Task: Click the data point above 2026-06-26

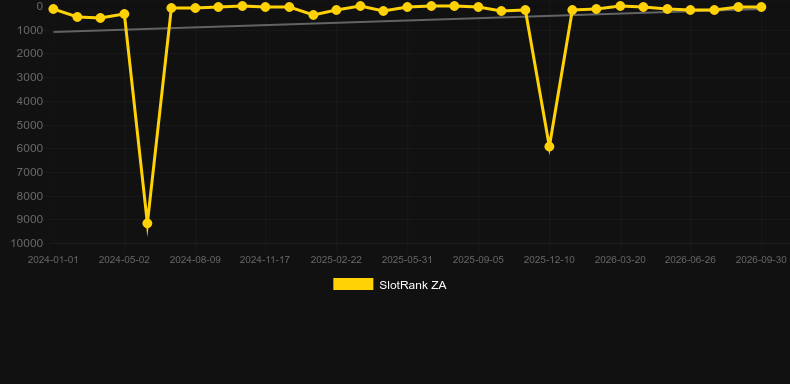Action: (x=690, y=10)
